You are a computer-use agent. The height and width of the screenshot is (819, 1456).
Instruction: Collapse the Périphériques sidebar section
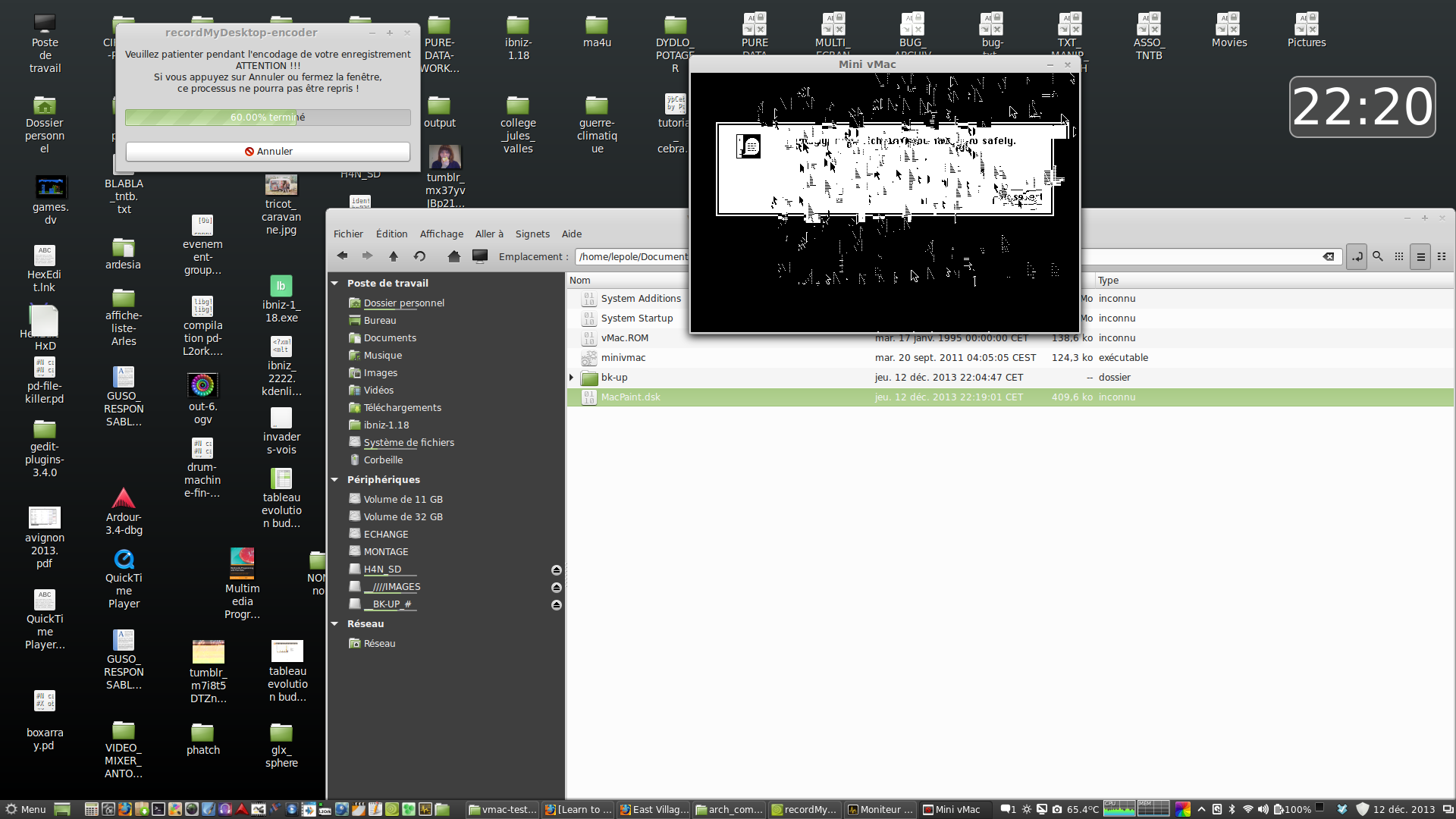tap(334, 479)
